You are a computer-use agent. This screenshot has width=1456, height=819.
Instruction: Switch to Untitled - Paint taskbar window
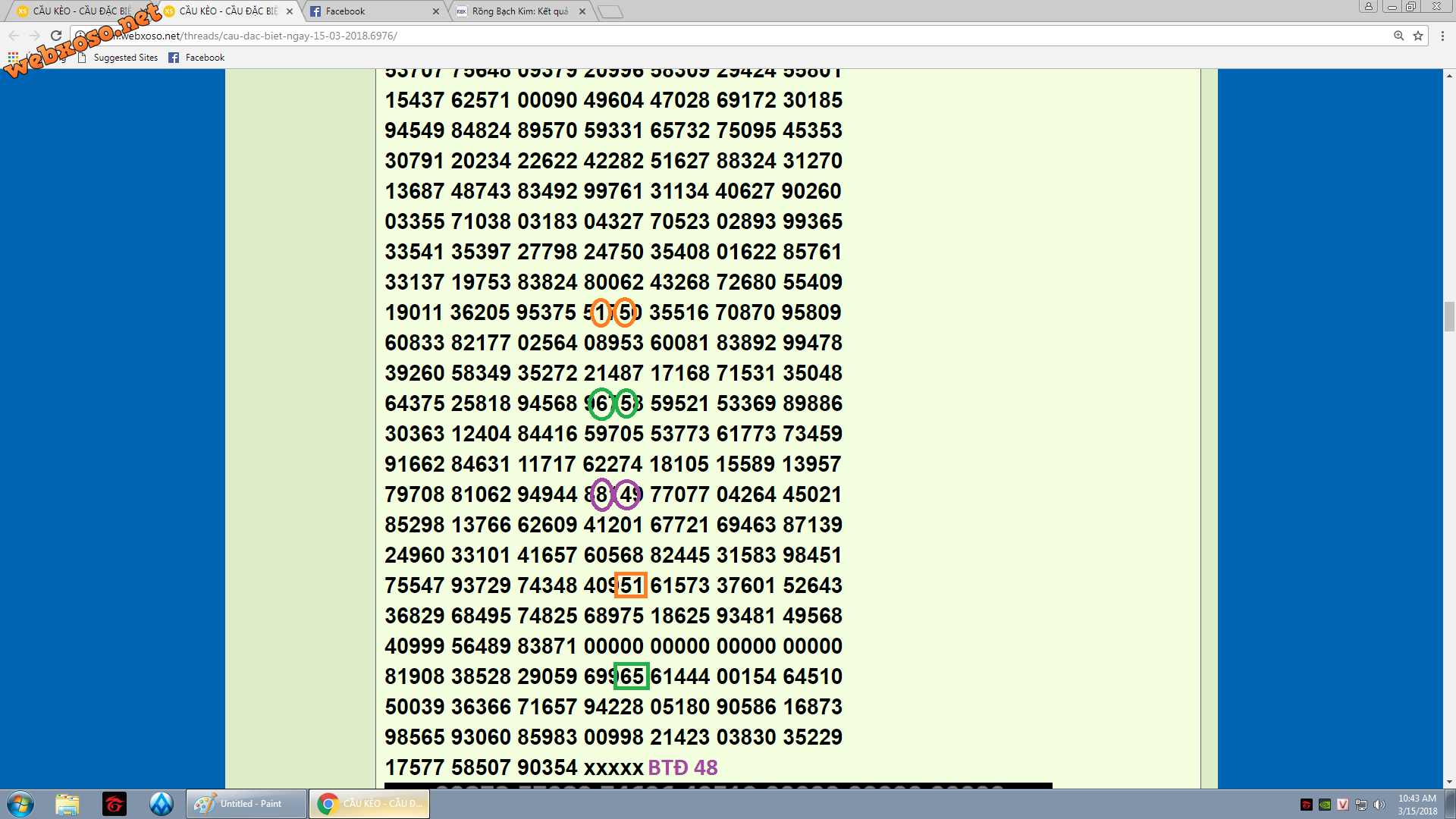click(x=246, y=804)
